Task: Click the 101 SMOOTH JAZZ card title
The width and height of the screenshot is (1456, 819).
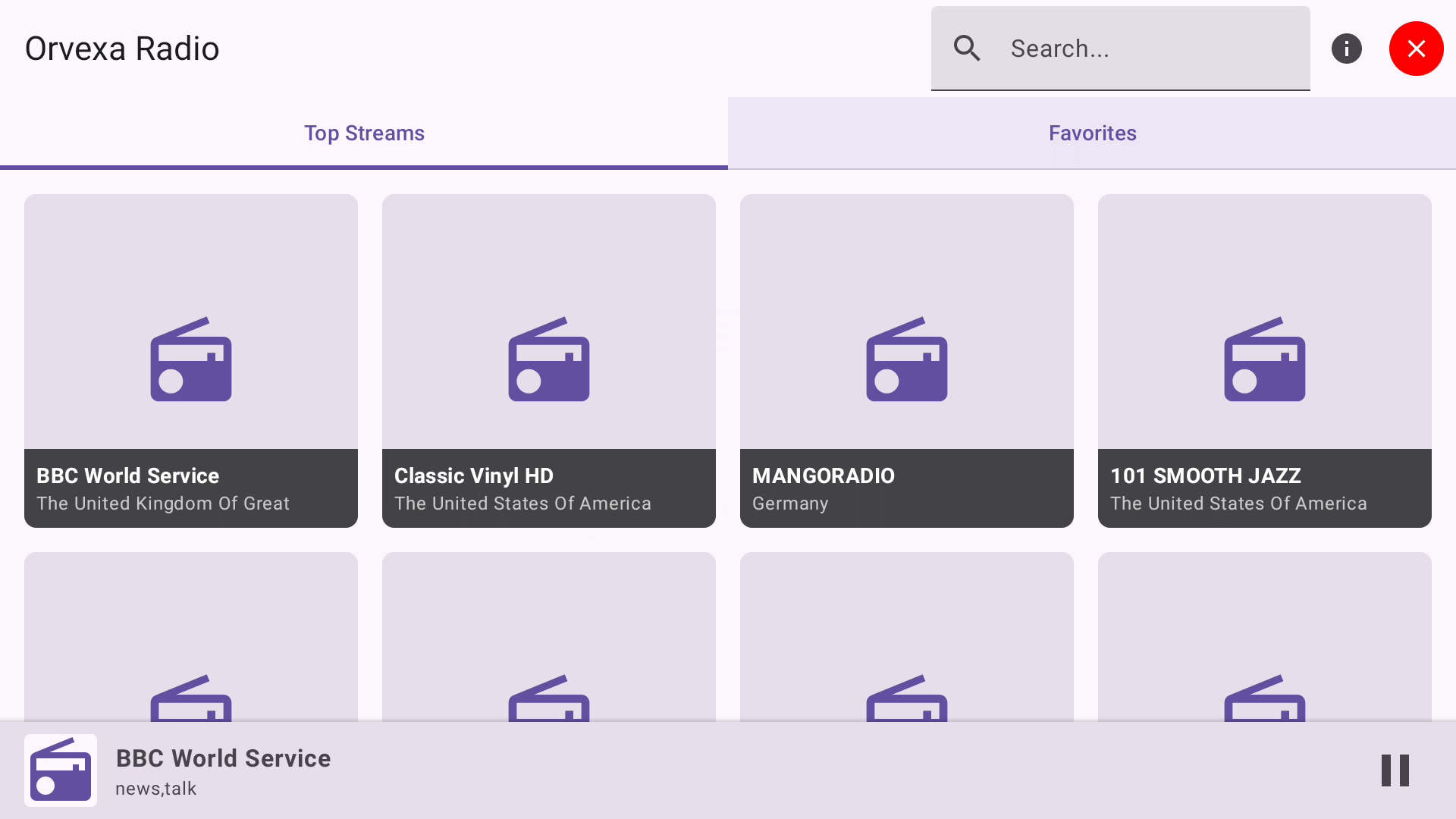Action: (x=1206, y=475)
